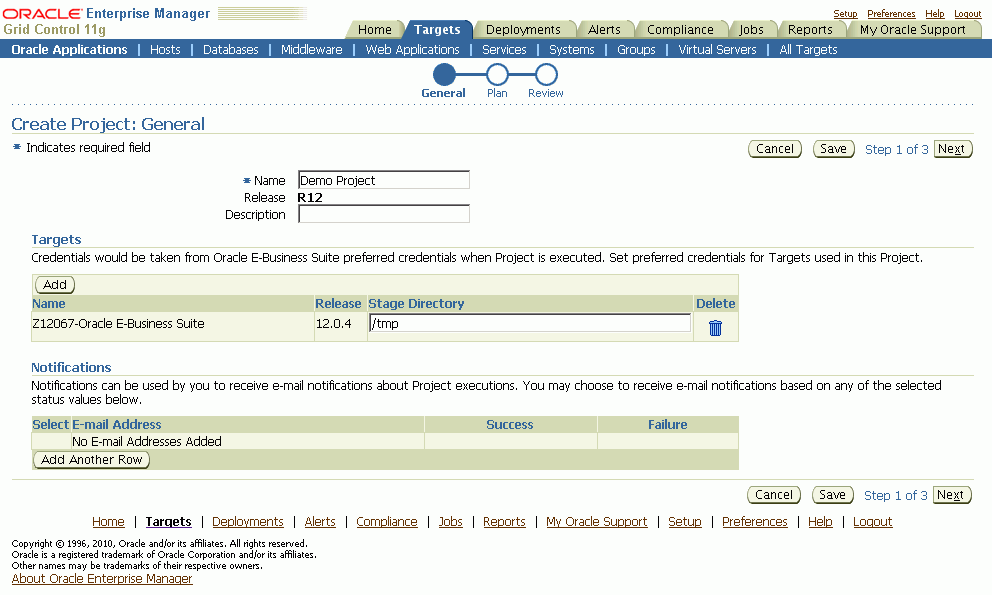Image resolution: width=992 pixels, height=595 pixels.
Task: Jump to the Review step circle
Action: [x=546, y=75]
